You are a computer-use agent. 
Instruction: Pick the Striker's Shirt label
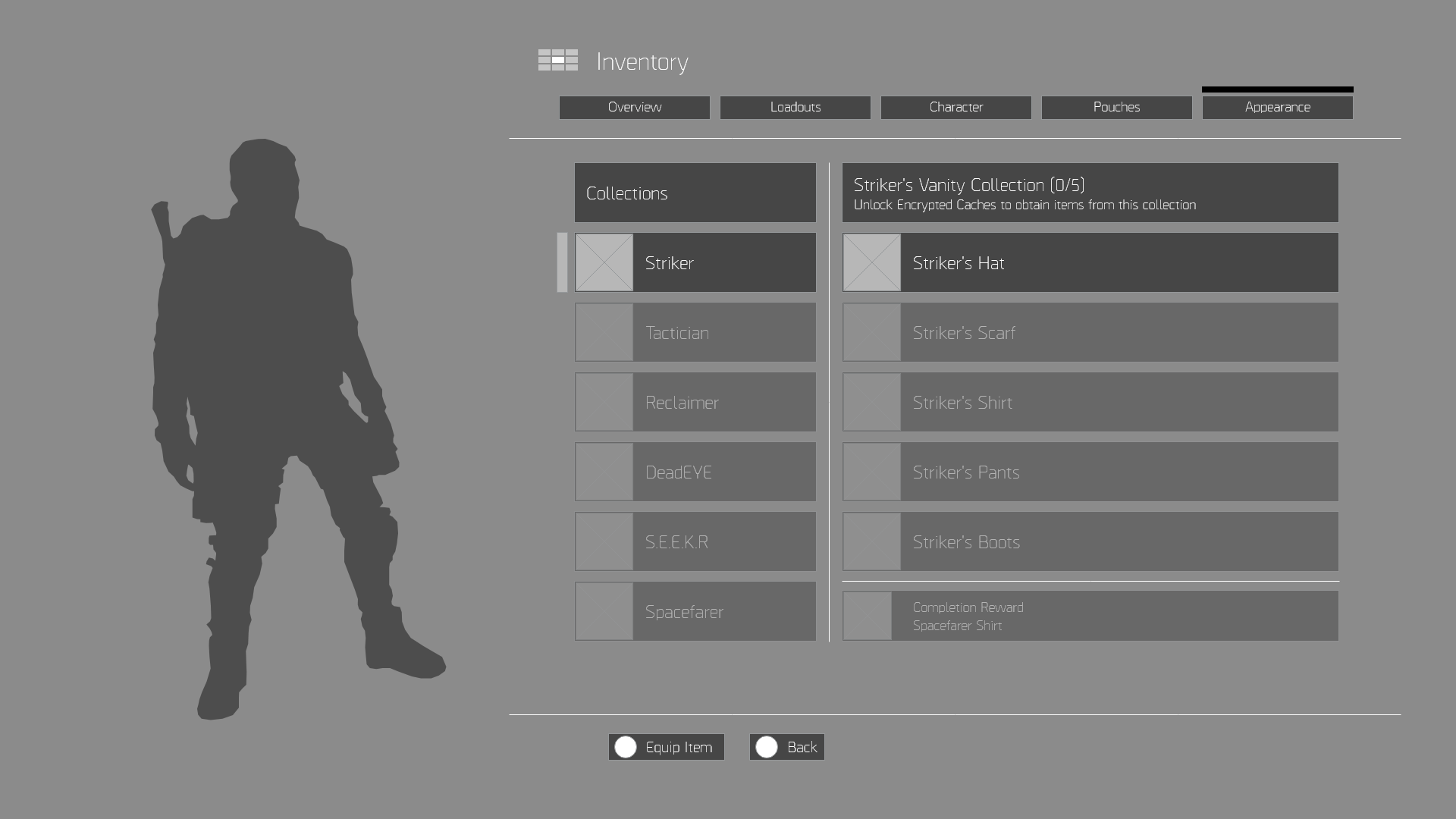(x=962, y=403)
